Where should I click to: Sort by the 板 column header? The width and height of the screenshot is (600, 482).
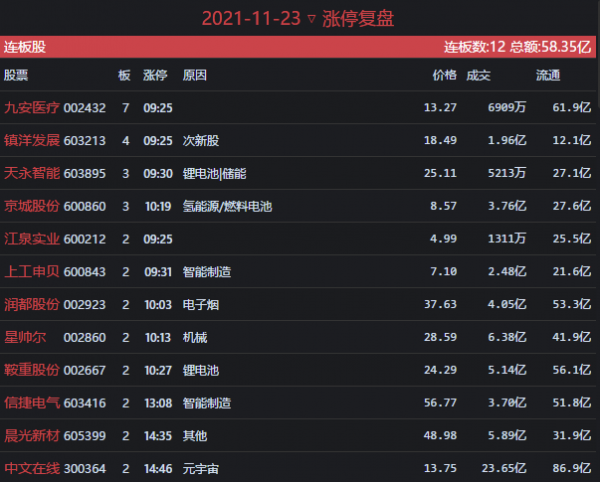click(x=124, y=75)
